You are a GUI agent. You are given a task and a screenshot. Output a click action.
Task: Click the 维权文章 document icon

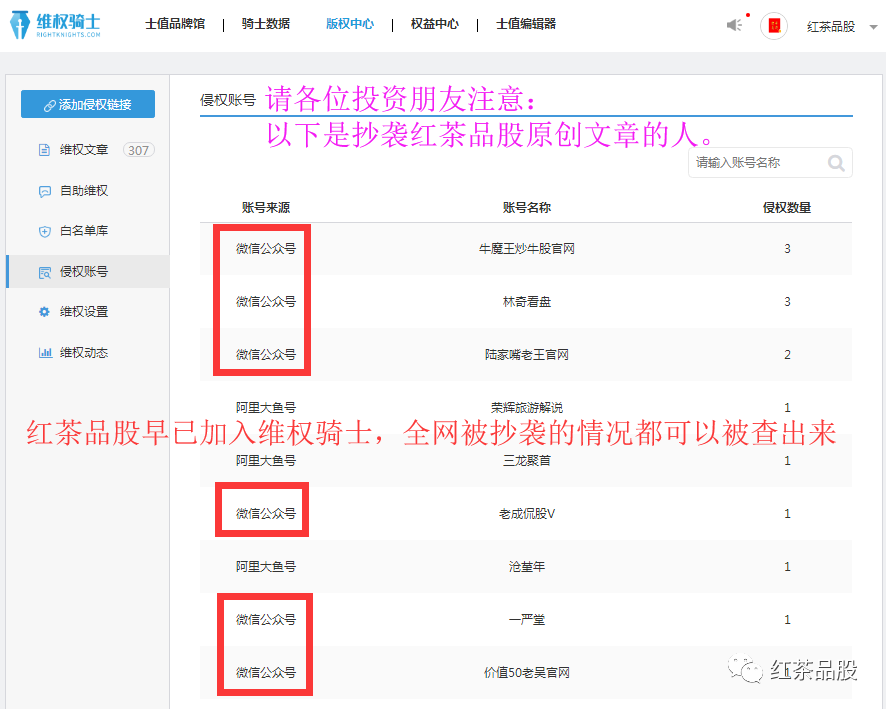pos(44,150)
